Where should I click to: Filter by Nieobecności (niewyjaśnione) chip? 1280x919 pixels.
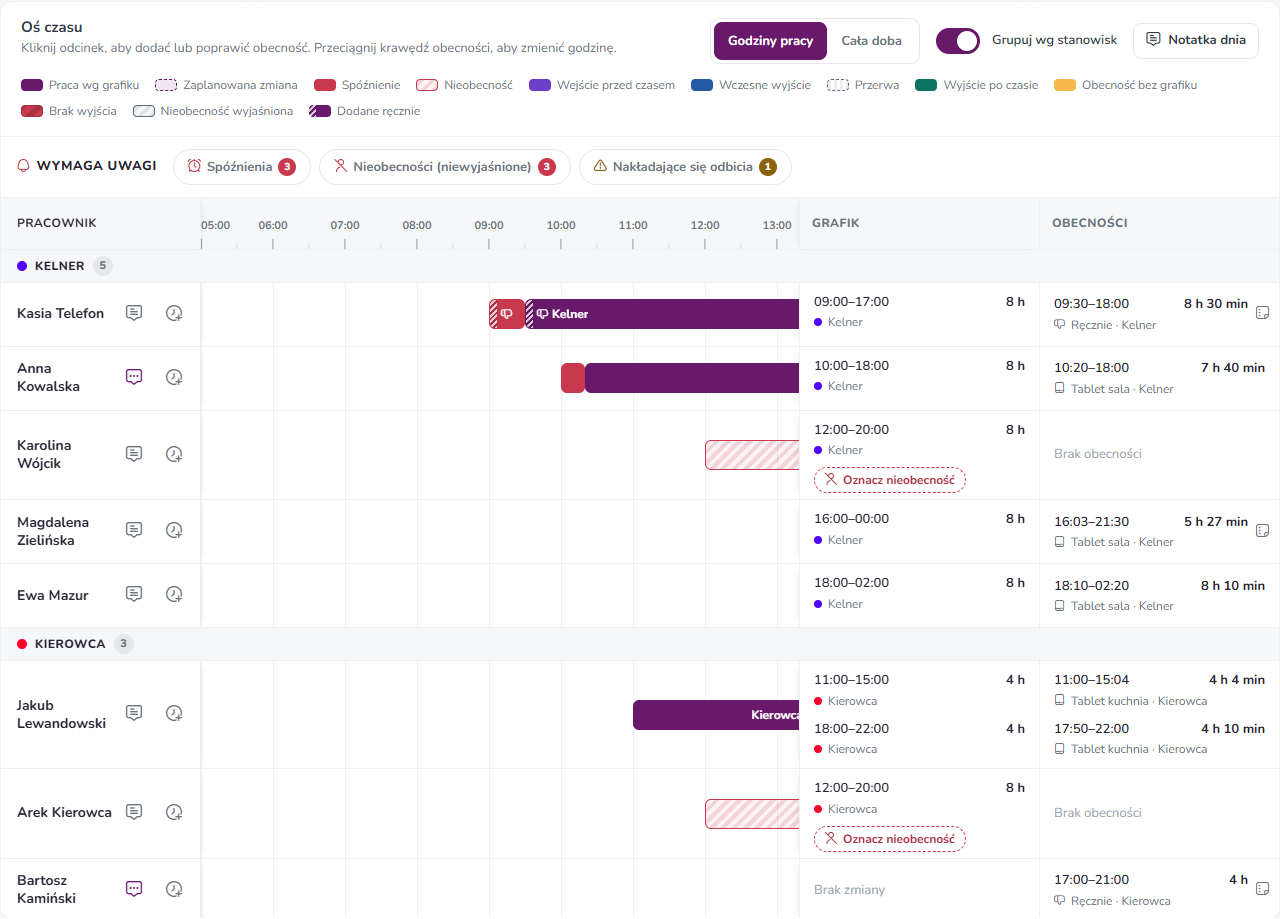[445, 167]
